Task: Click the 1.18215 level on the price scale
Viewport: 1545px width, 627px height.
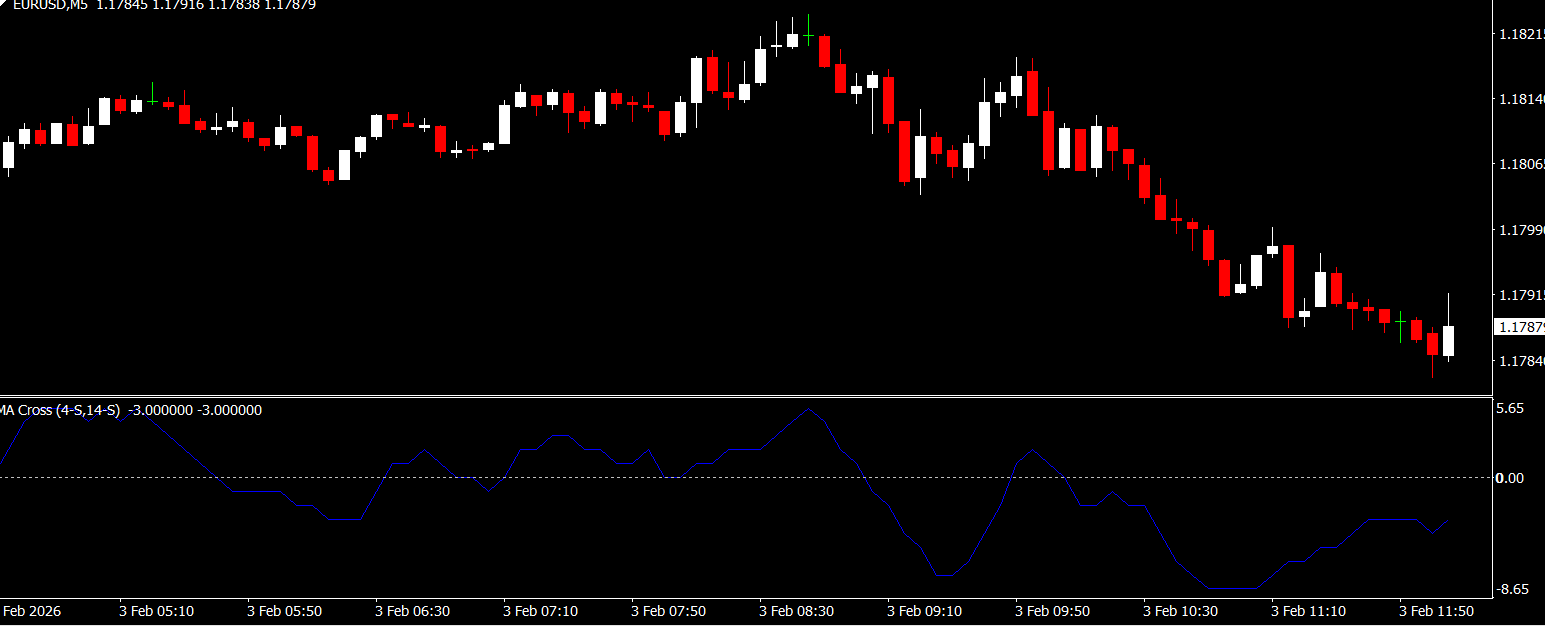Action: tap(1520, 34)
